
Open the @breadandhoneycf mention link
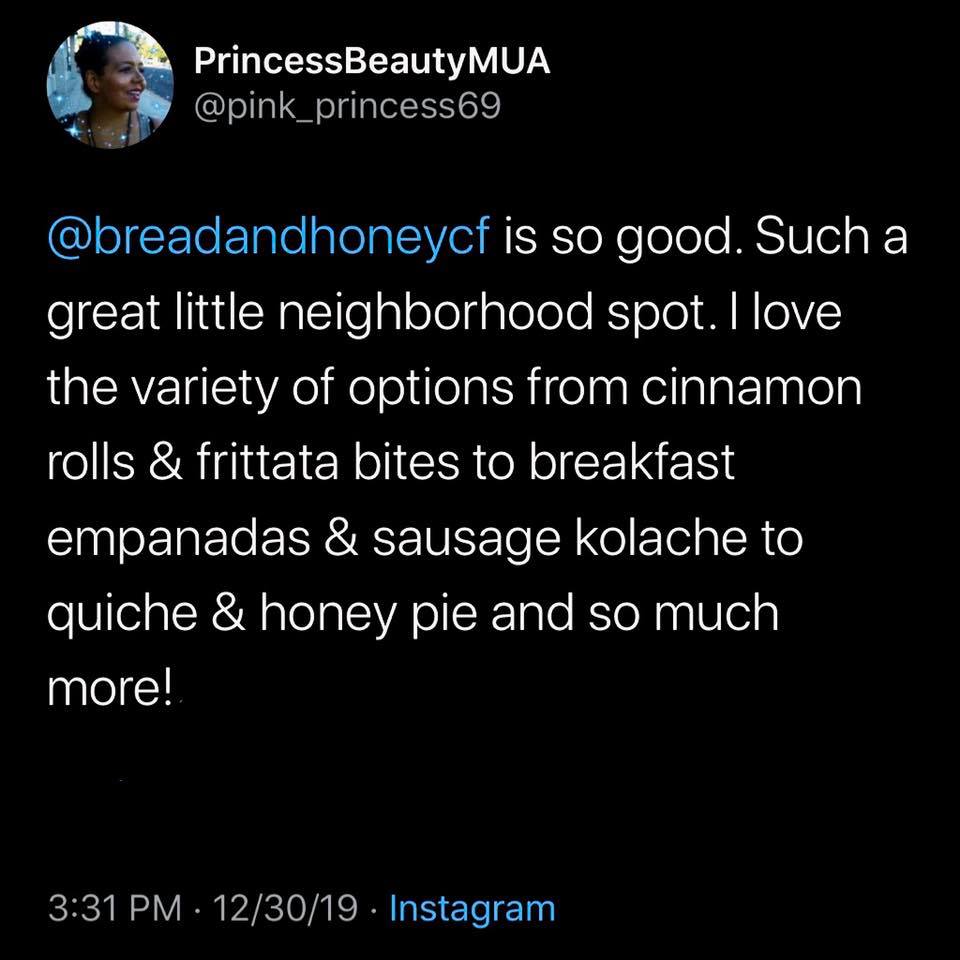pyautogui.click(x=268, y=236)
